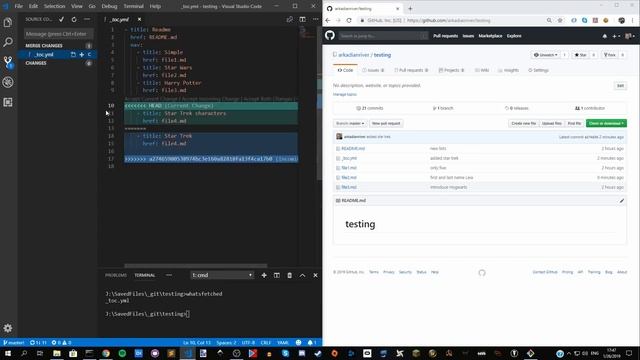
Task: Bookmark page with the star icon in address bar
Action: click(560, 20)
